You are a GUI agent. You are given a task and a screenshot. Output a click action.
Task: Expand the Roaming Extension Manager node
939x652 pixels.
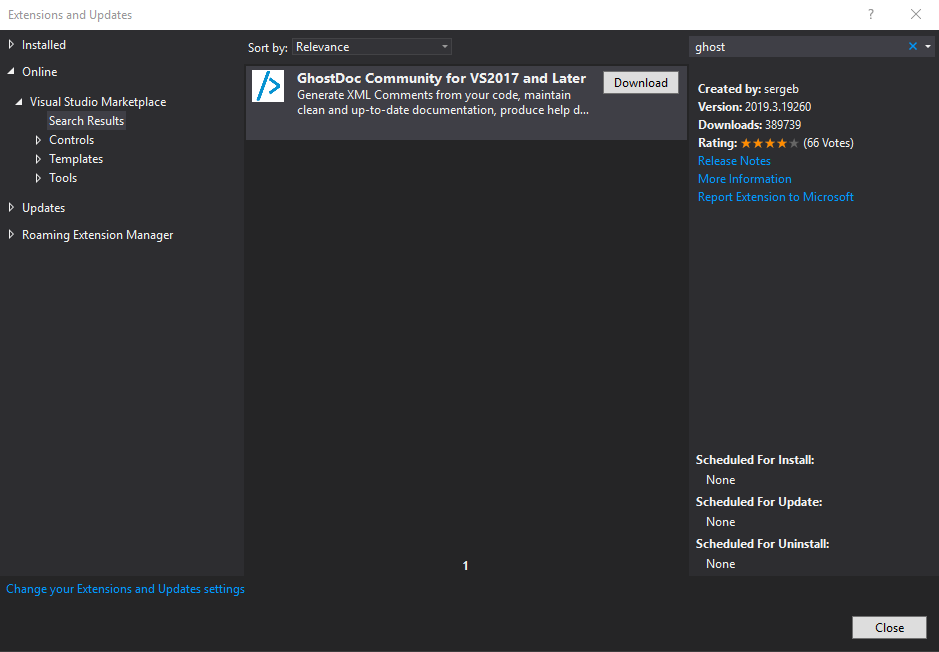[9, 234]
